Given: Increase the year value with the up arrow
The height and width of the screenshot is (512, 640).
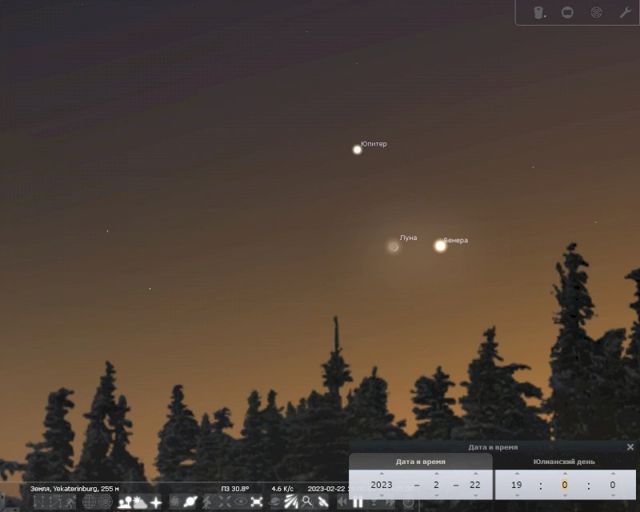Looking at the screenshot, I should [381, 473].
